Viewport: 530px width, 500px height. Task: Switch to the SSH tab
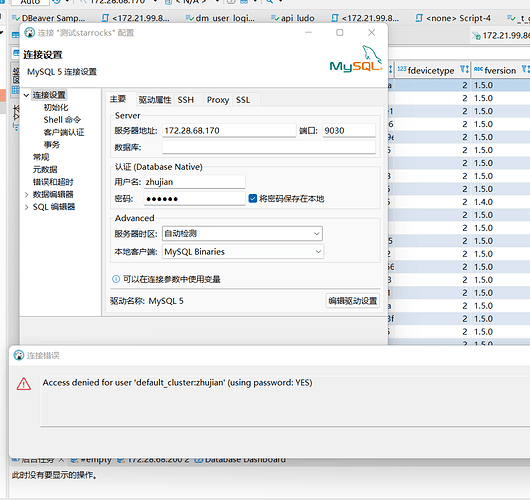coord(186,100)
